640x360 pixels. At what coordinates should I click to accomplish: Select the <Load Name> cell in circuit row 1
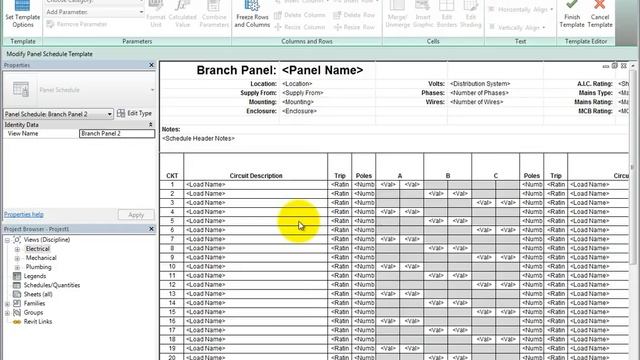(256, 185)
